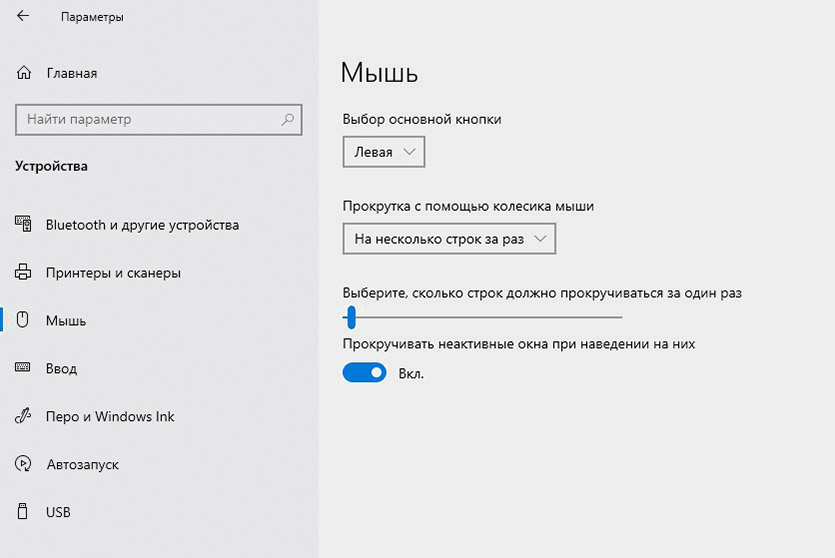The image size is (835, 558).
Task: Open the Ввод settings page
Action: (x=61, y=369)
